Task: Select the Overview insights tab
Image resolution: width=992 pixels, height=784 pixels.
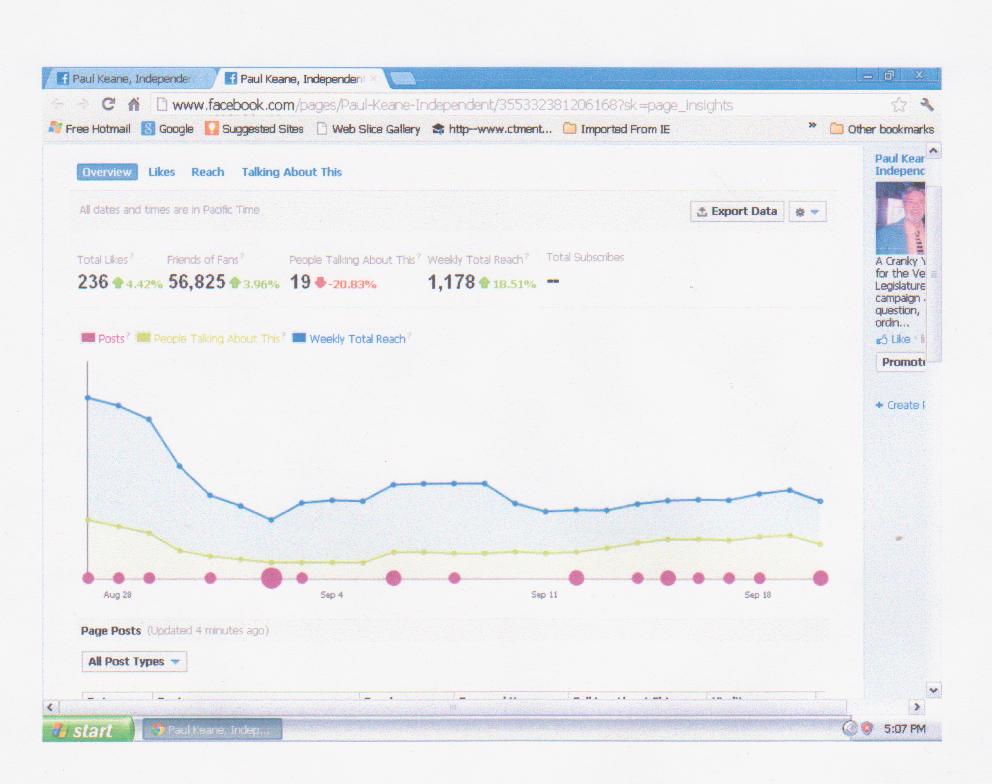Action: (x=107, y=172)
